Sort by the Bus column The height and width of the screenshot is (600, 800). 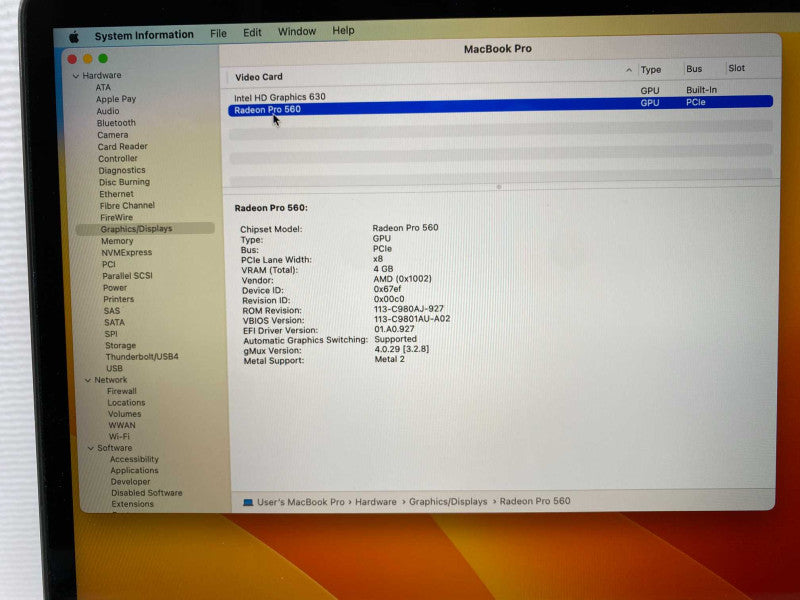click(694, 69)
